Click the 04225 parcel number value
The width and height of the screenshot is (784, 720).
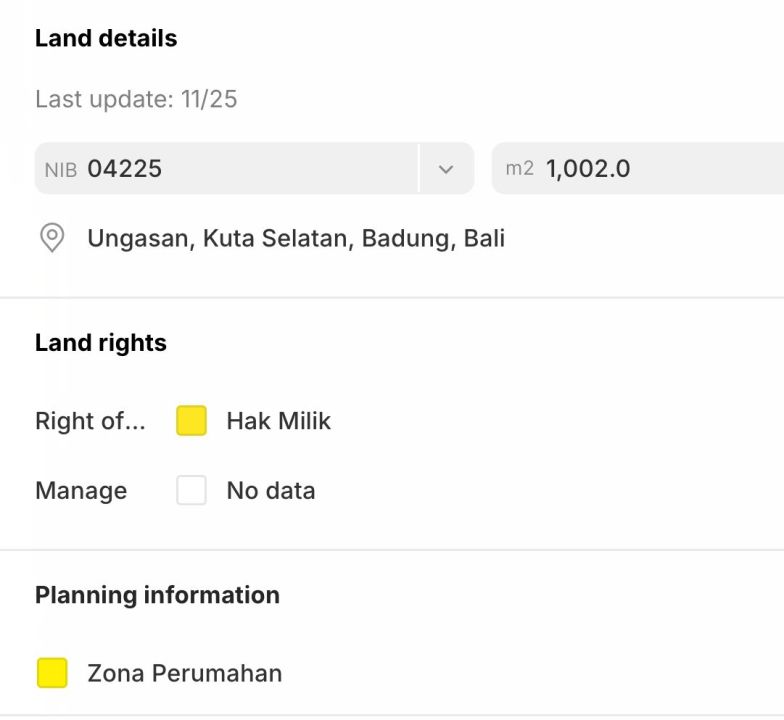(124, 169)
